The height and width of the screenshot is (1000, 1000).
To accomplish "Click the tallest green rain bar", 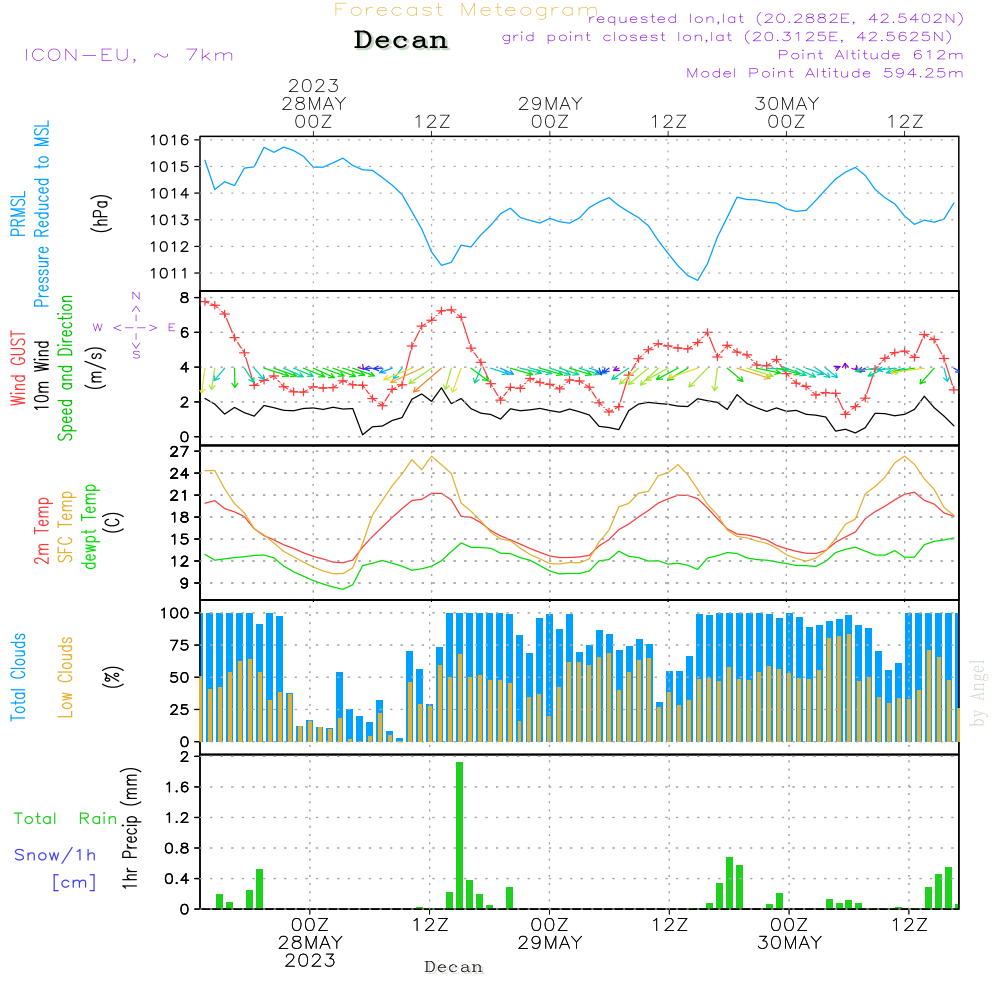I will pos(459,835).
